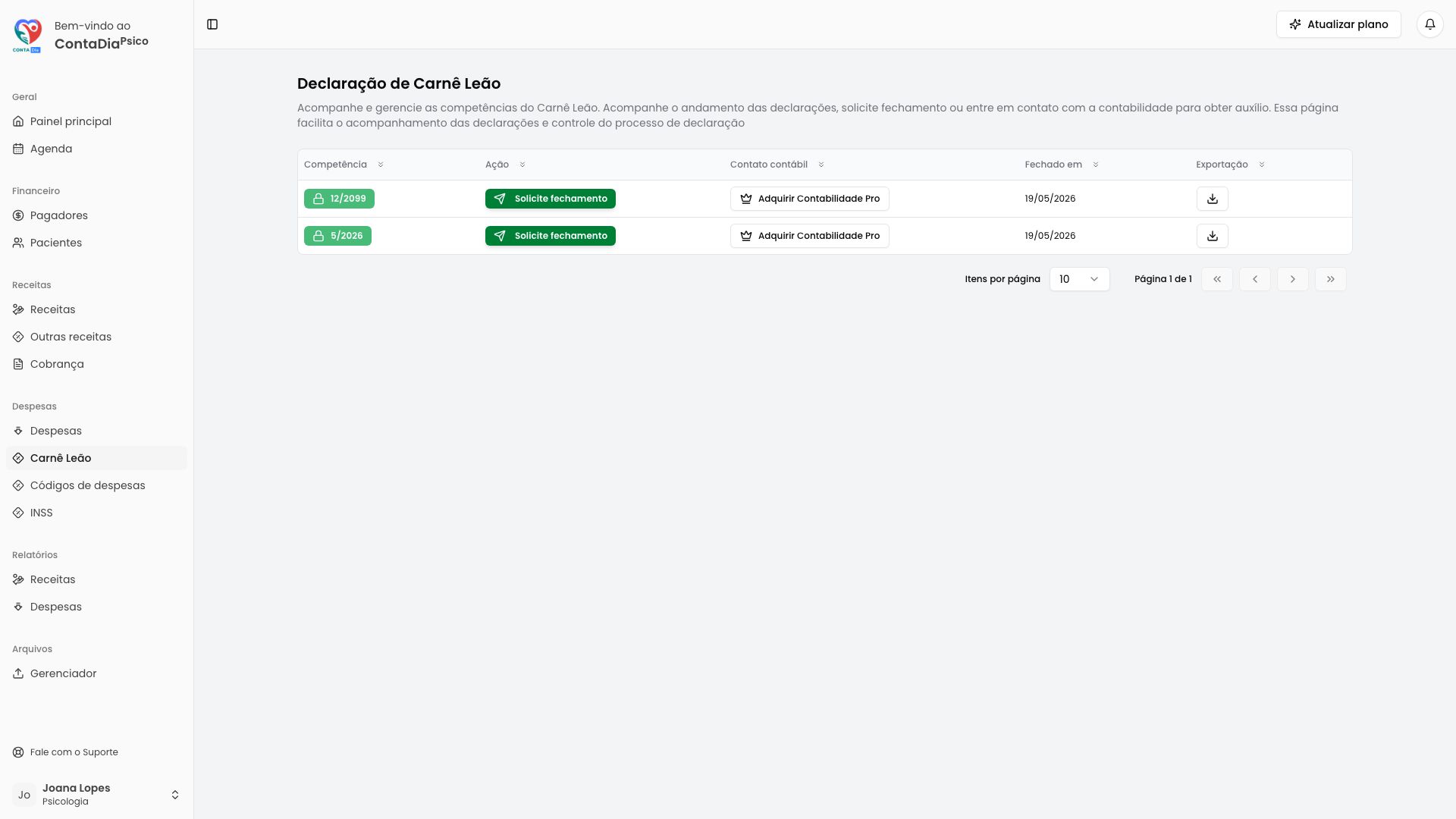Adquirir Contabilidade Pro in 12/2099 row

(x=809, y=199)
